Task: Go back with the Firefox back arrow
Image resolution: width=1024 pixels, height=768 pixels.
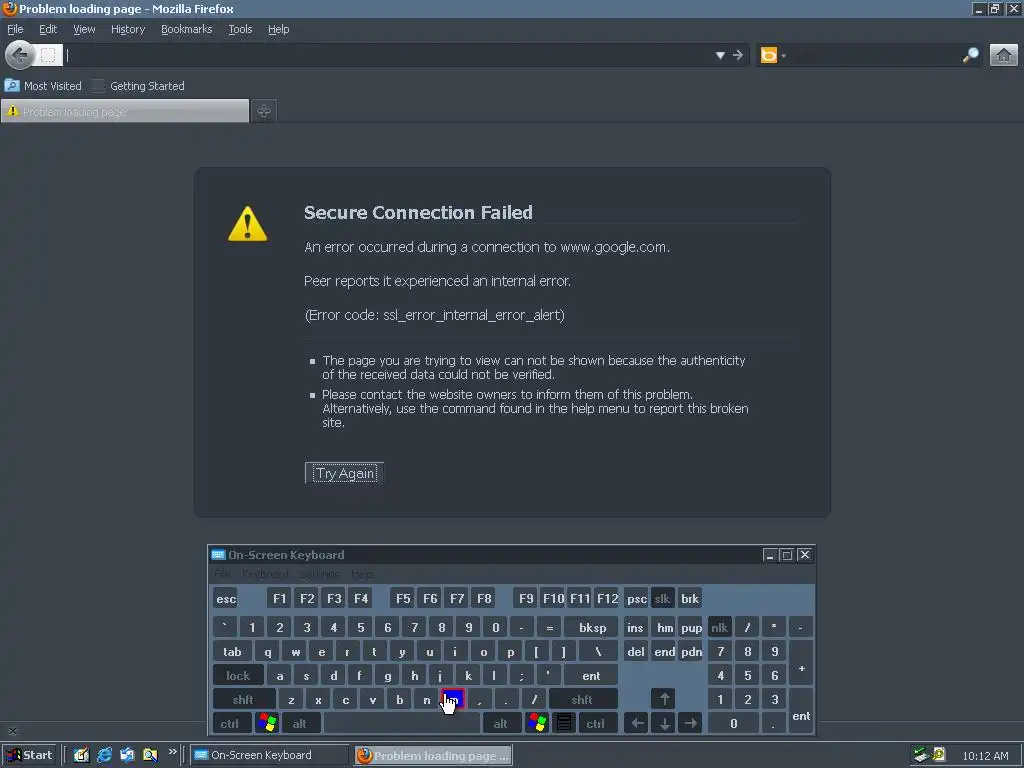Action: coord(20,55)
